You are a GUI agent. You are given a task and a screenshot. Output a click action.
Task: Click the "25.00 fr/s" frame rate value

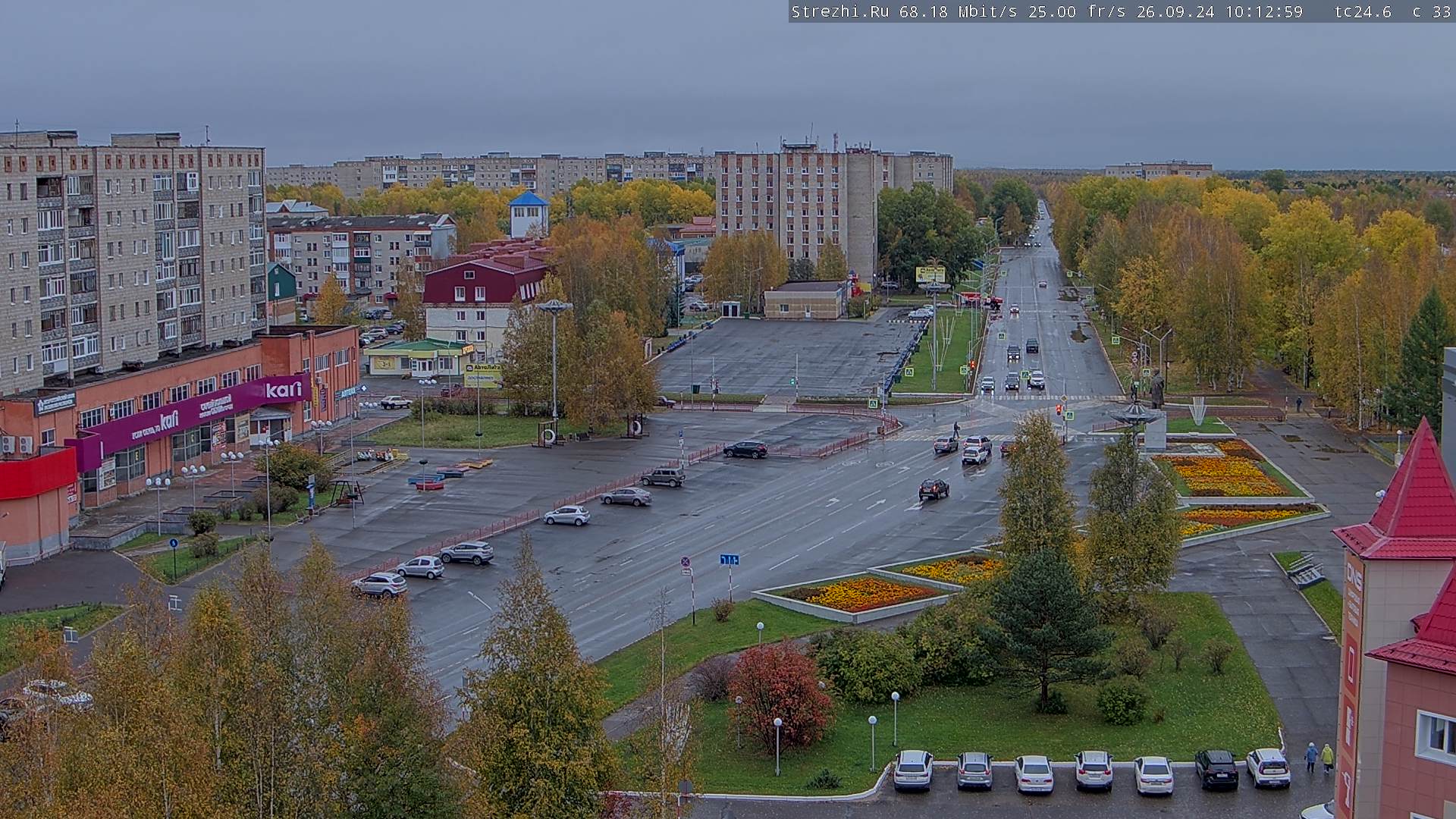click(x=1077, y=11)
